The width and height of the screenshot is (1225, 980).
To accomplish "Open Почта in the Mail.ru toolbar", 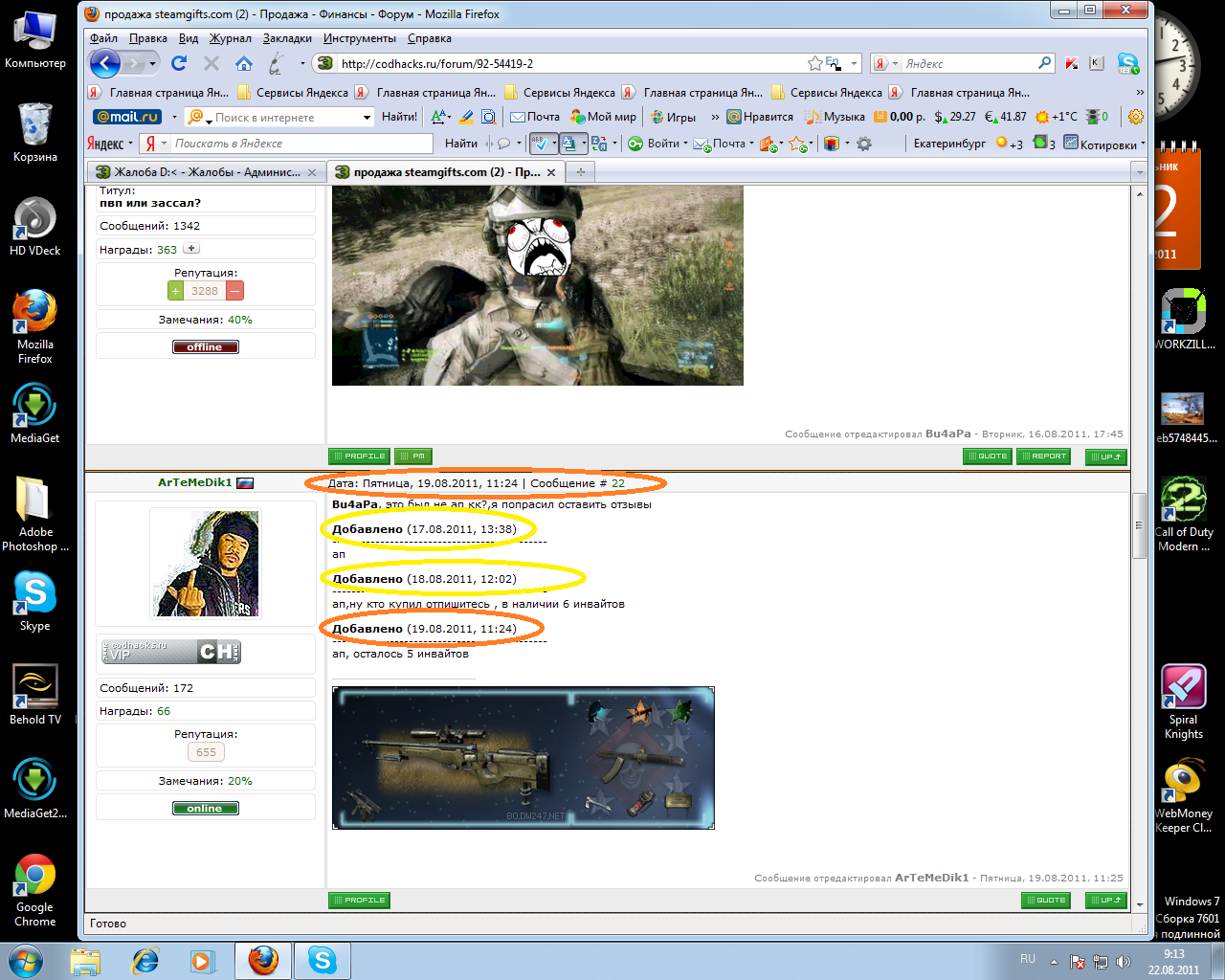I will 535,117.
